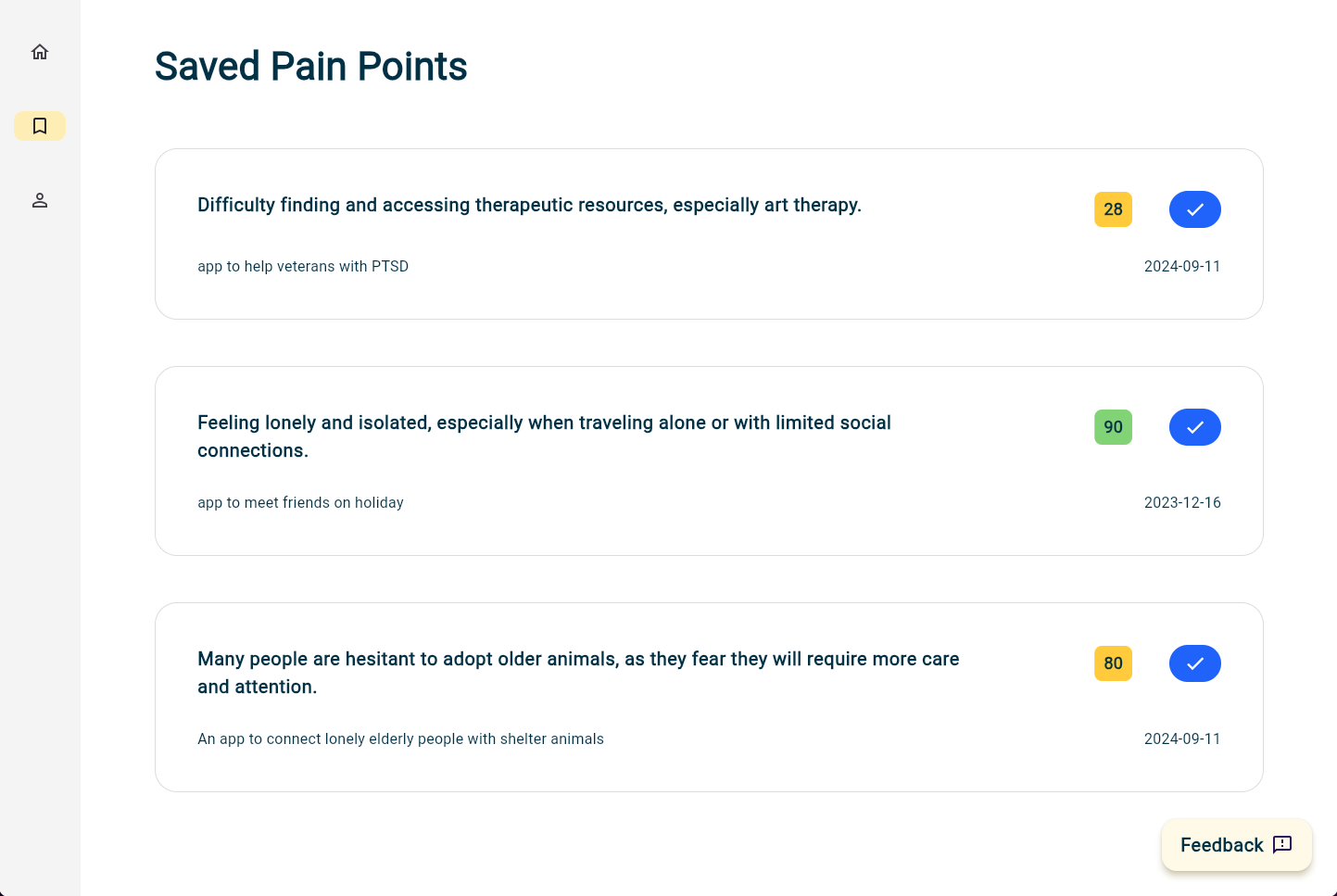The height and width of the screenshot is (896, 1337).
Task: Click the date on the veterans PTSD card
Action: (1181, 266)
